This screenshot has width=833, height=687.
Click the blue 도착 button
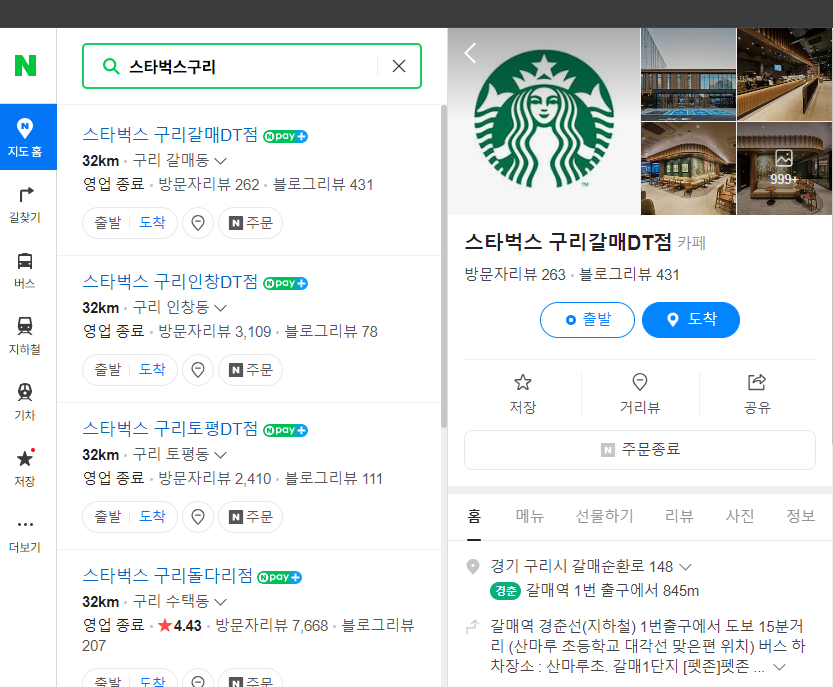[690, 320]
